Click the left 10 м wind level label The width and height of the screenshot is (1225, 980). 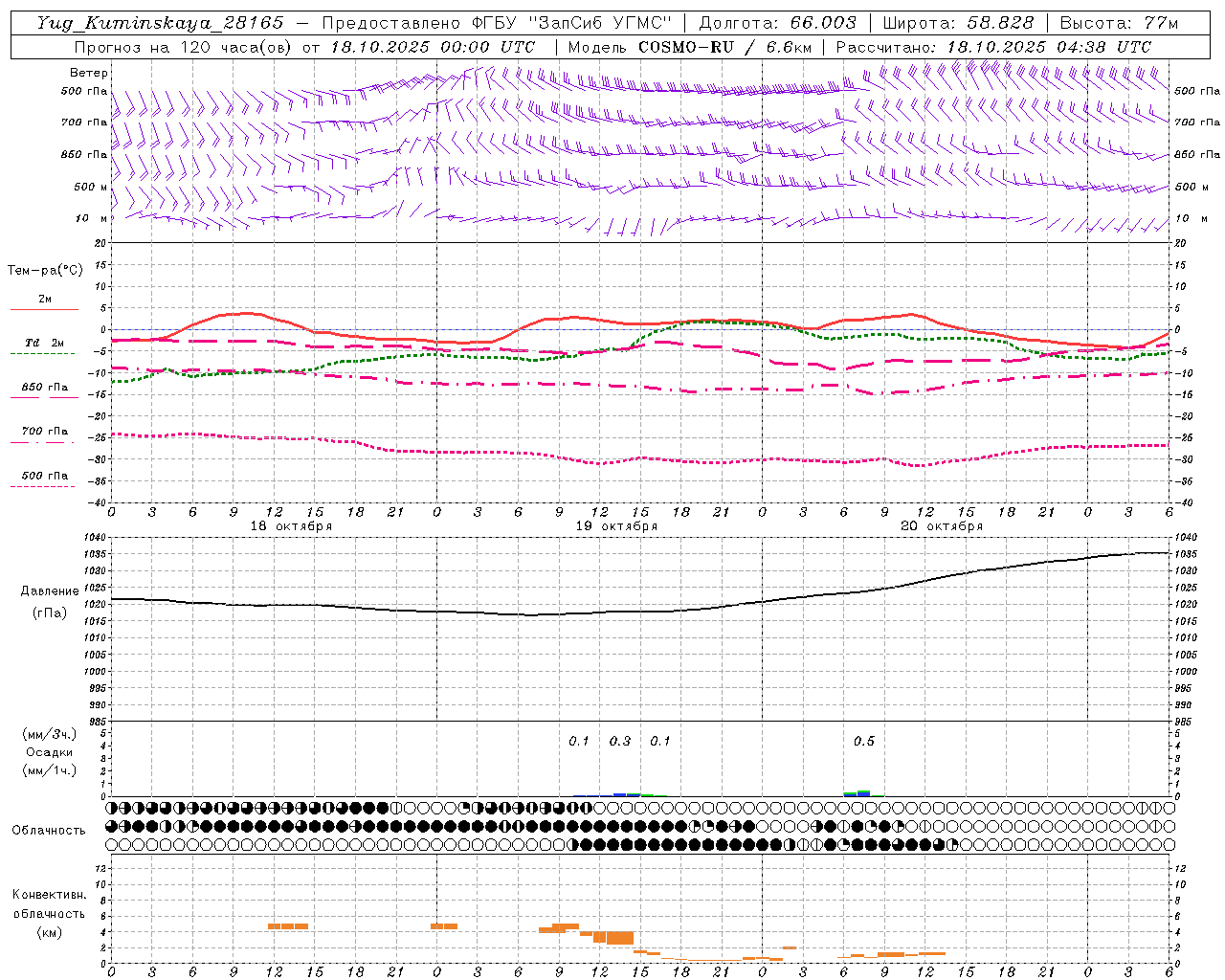click(x=92, y=218)
